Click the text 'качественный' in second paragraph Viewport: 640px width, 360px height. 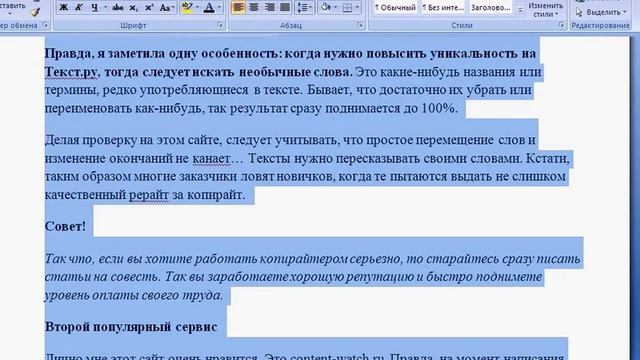tap(85, 195)
